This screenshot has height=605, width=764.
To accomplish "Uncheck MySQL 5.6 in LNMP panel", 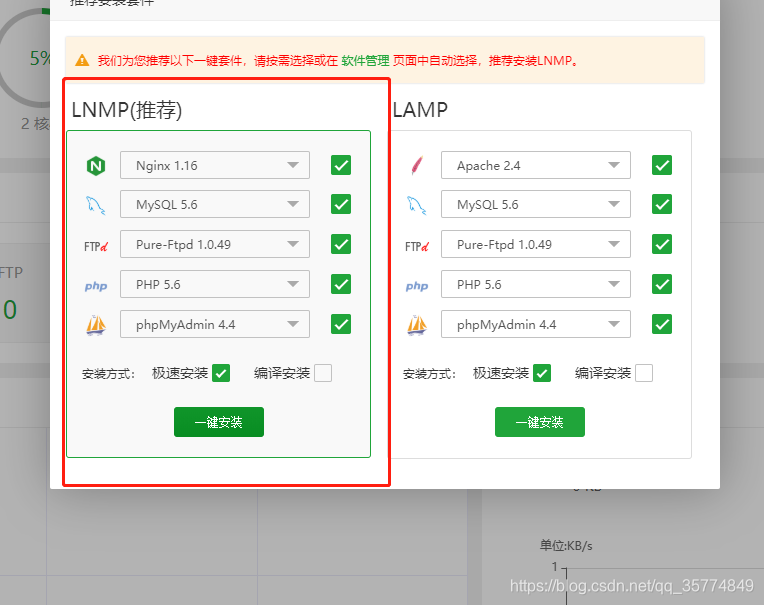I will (x=341, y=204).
